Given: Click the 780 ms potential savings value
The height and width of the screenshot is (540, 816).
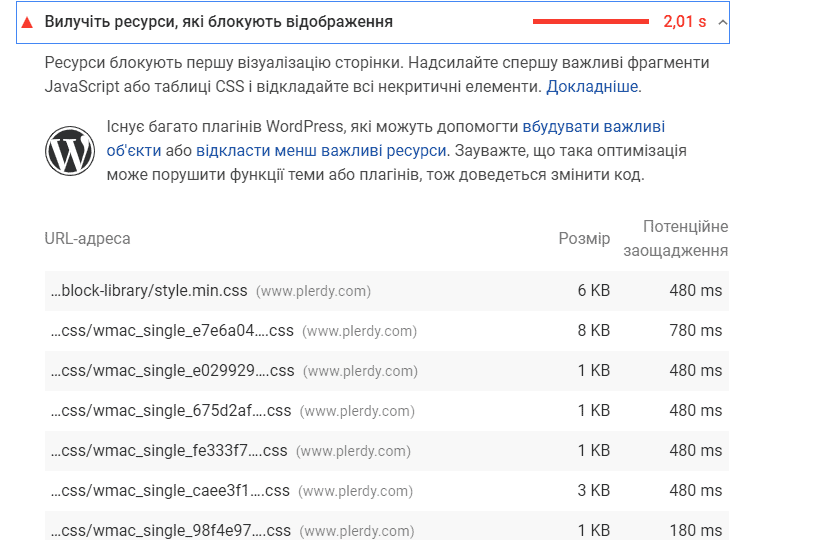Looking at the screenshot, I should pyautogui.click(x=695, y=331).
